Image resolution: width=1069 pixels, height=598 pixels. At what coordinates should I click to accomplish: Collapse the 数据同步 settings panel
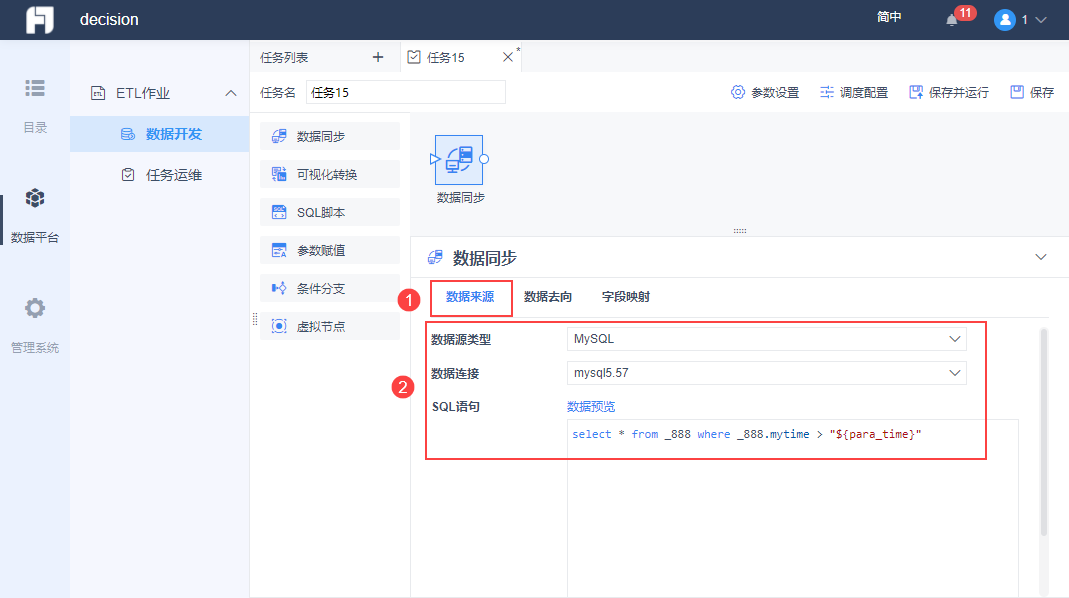click(1040, 257)
